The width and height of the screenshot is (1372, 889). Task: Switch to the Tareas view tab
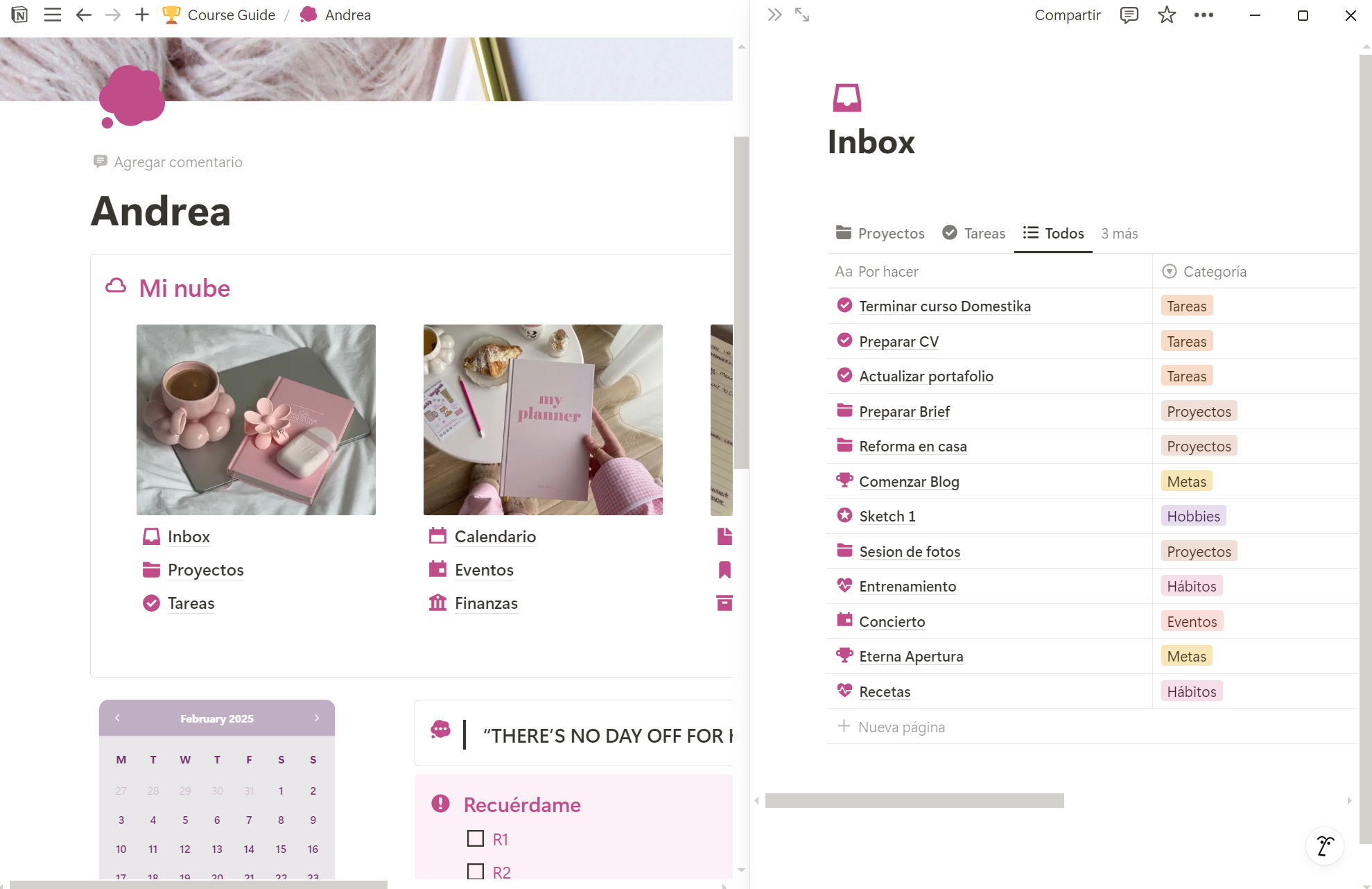pos(974,234)
